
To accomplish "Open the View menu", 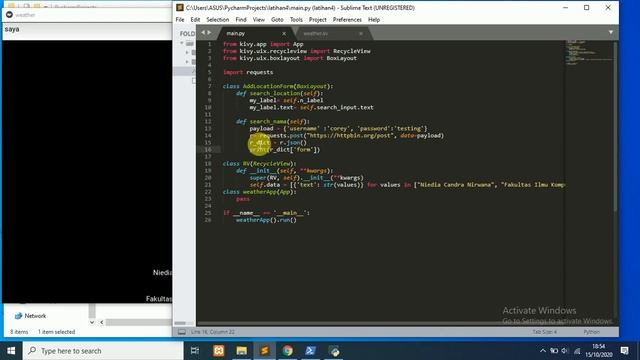I will pyautogui.click(x=259, y=20).
